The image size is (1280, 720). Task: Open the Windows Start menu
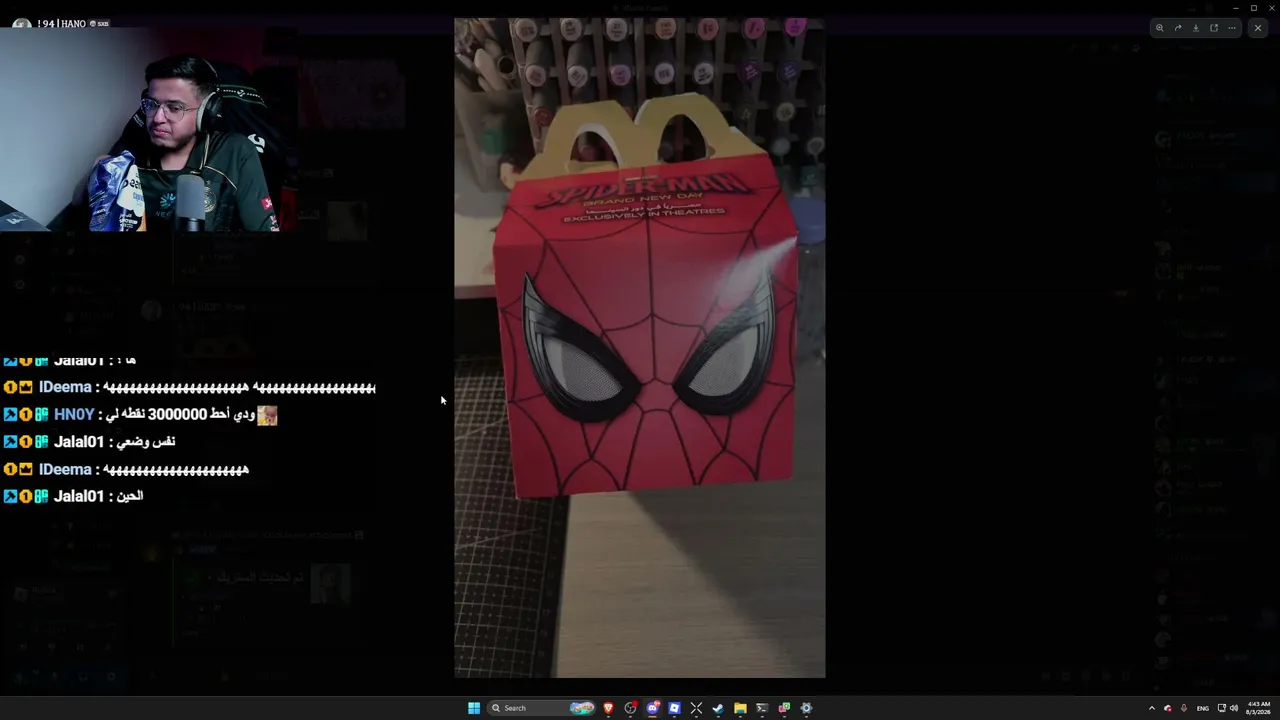pos(474,708)
